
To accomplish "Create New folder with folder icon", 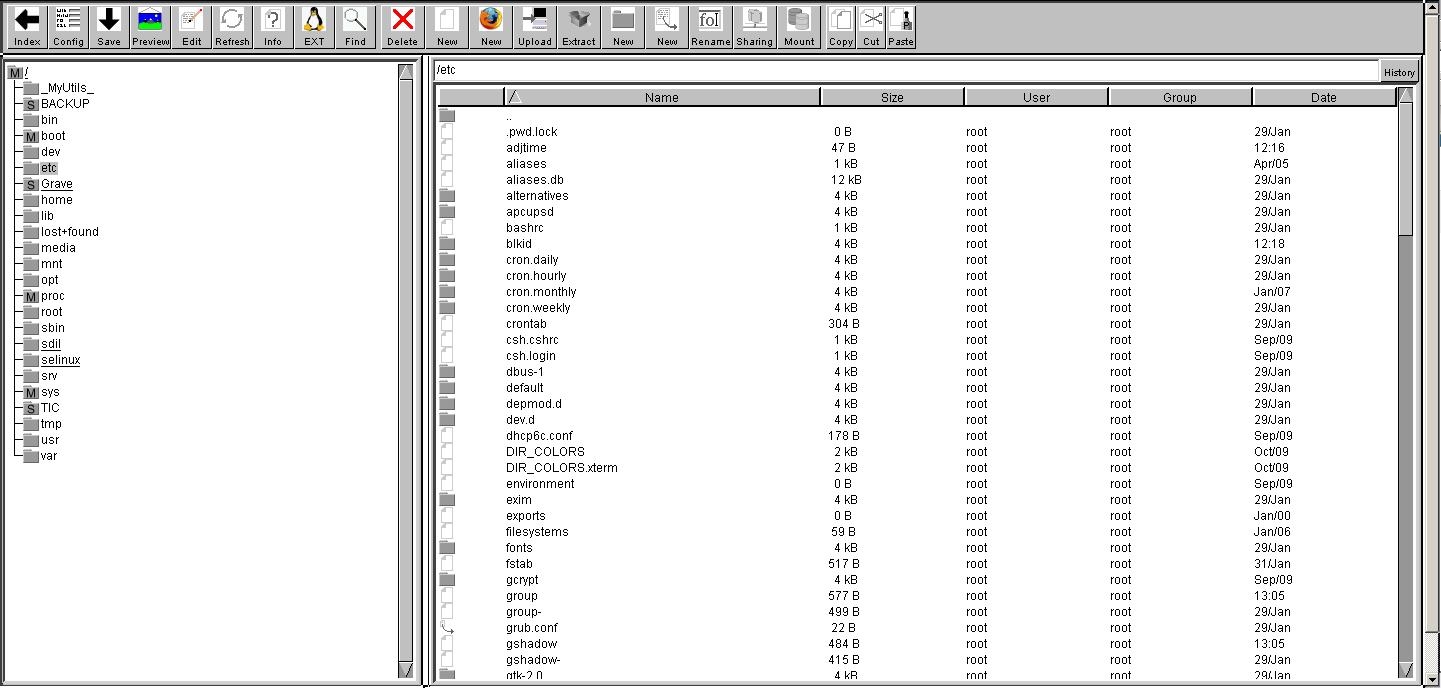I will coord(623,27).
